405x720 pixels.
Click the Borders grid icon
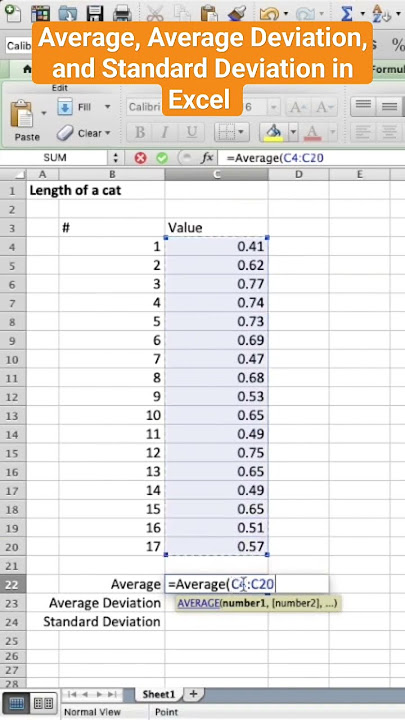(225, 133)
